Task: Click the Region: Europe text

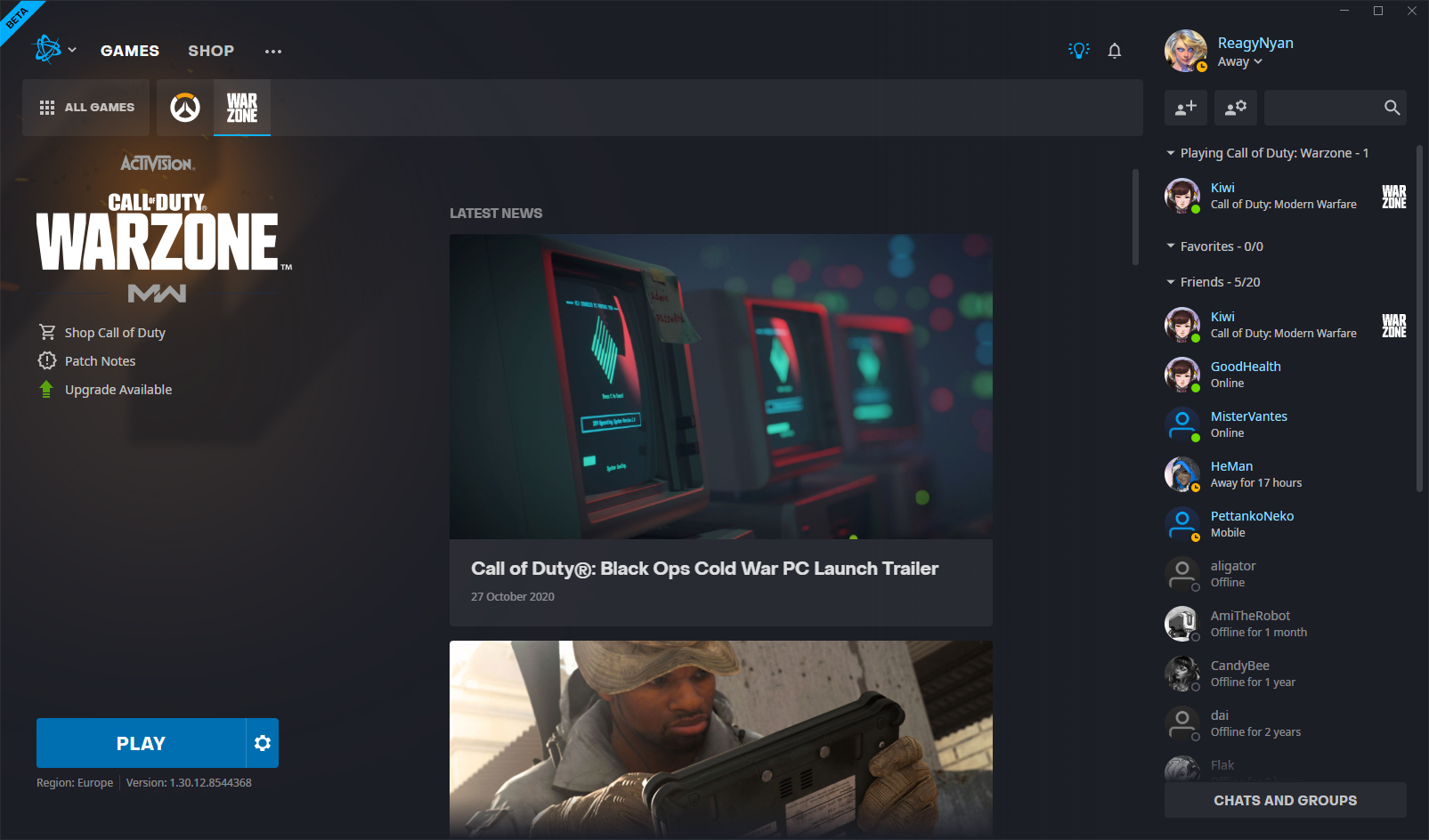Action: click(75, 783)
